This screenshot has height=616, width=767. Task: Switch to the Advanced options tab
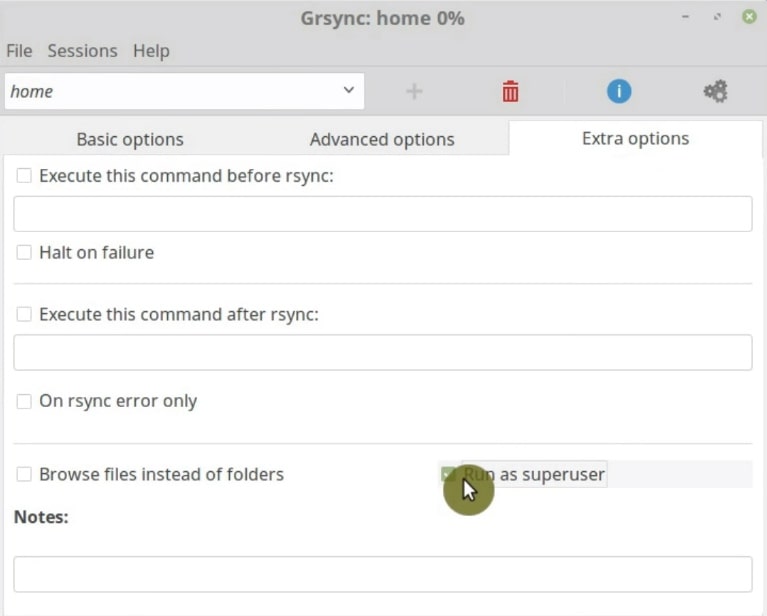click(x=382, y=139)
